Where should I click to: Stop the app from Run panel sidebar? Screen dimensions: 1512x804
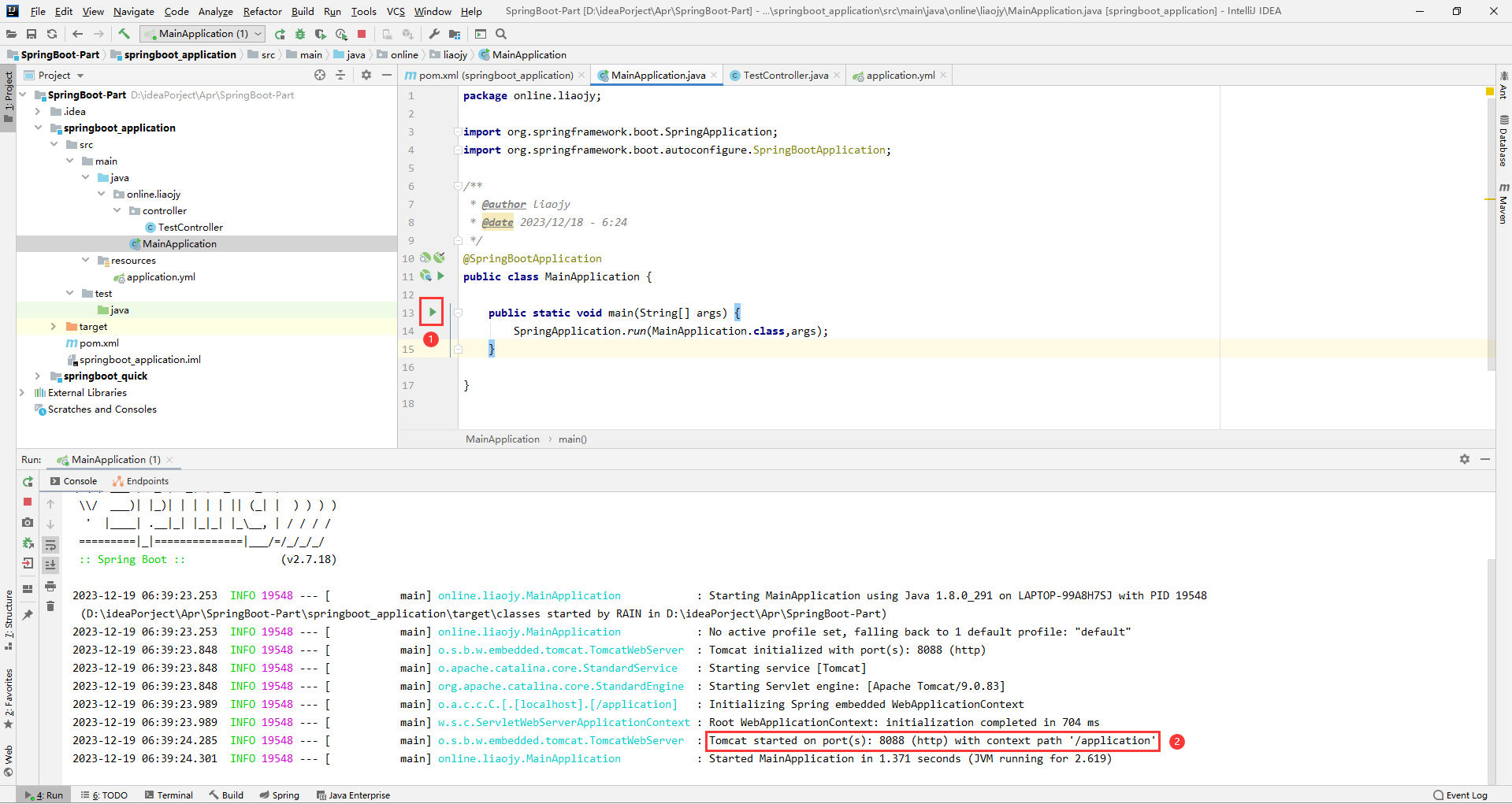(28, 502)
